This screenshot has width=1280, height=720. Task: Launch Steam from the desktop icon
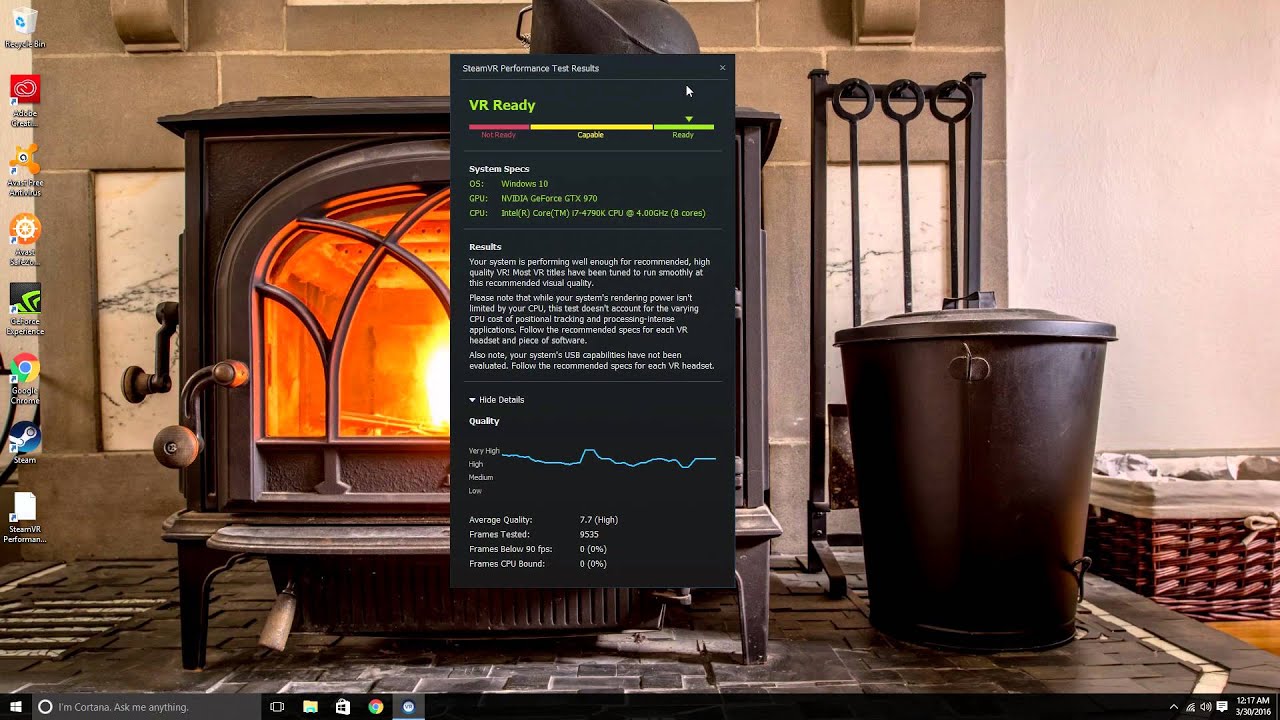25,443
